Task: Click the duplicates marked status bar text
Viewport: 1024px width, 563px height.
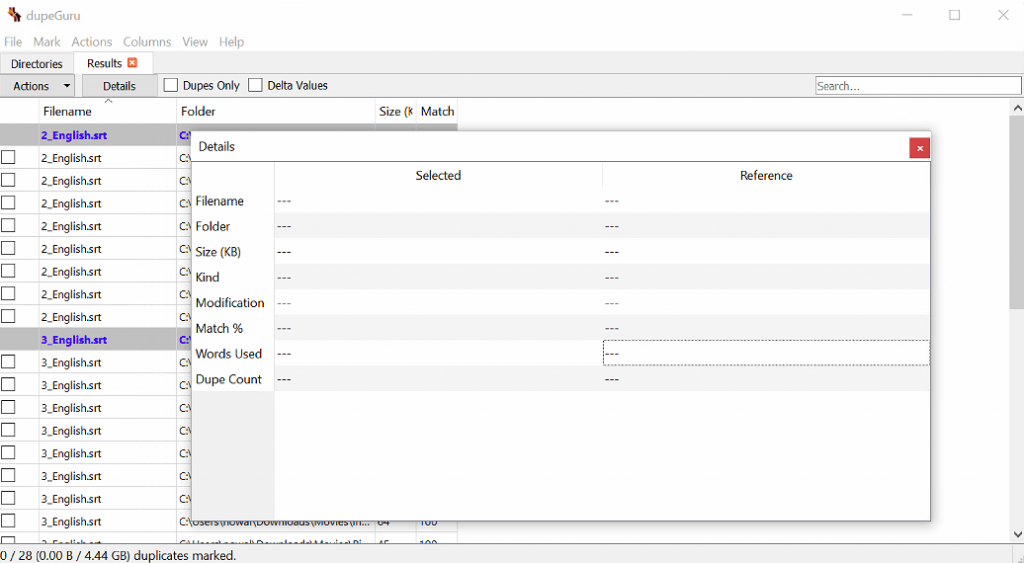Action: pyautogui.click(x=118, y=556)
